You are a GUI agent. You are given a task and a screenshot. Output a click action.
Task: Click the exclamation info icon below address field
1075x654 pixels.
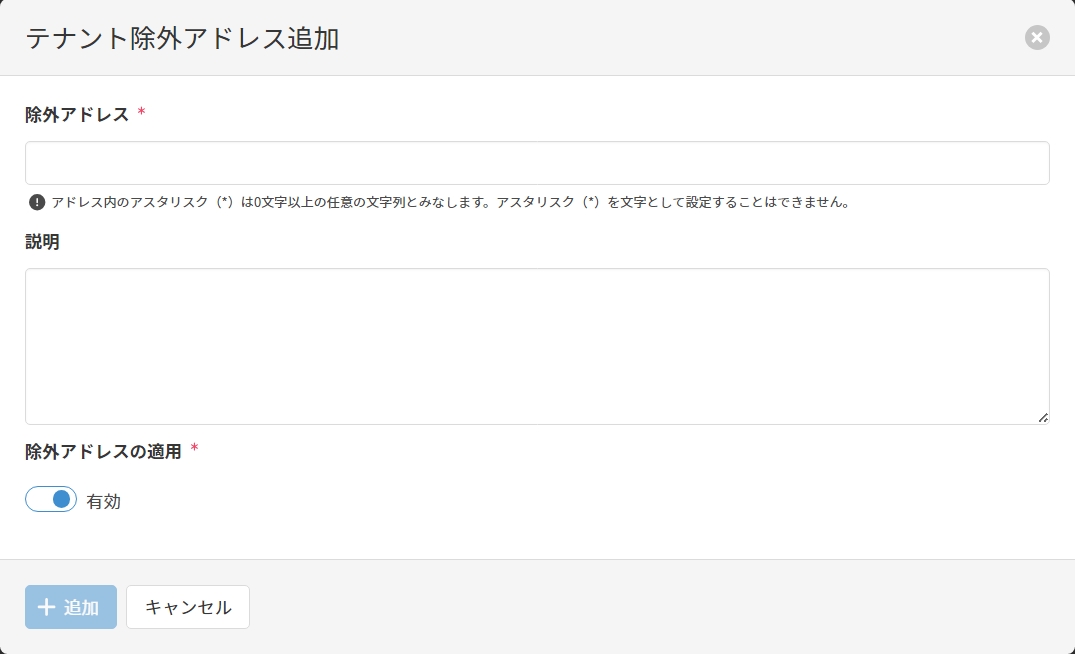37,202
